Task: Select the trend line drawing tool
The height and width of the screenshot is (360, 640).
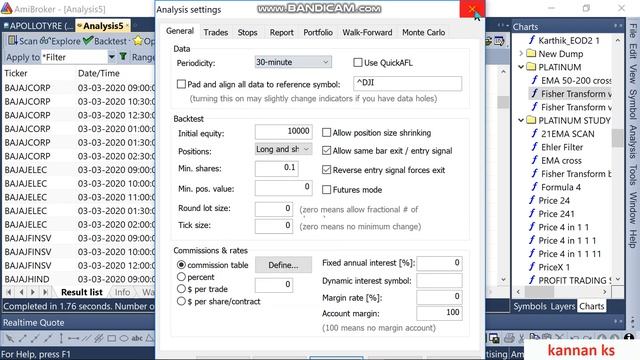Action: (22, 338)
